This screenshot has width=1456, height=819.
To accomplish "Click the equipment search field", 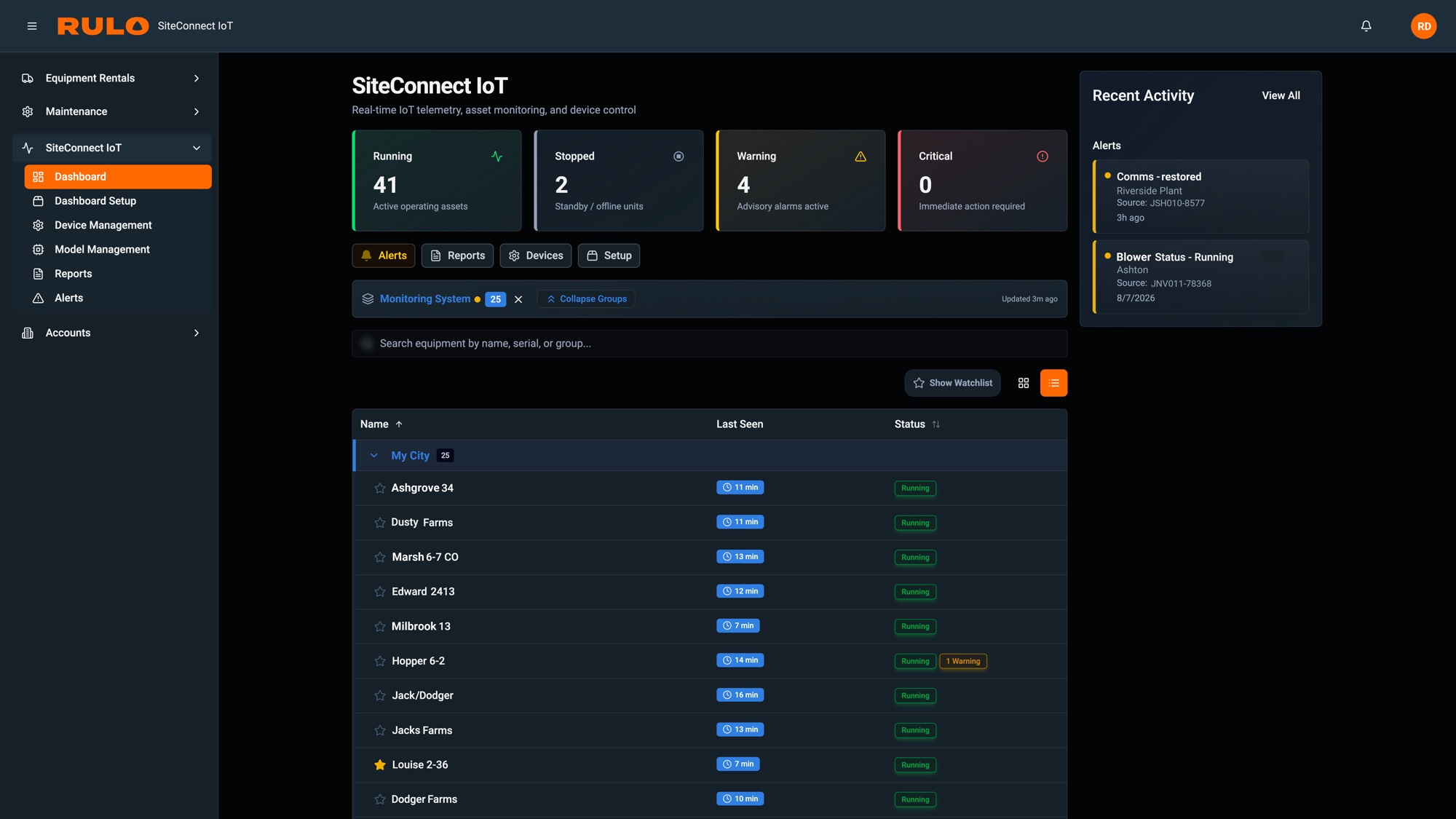I will pyautogui.click(x=709, y=344).
